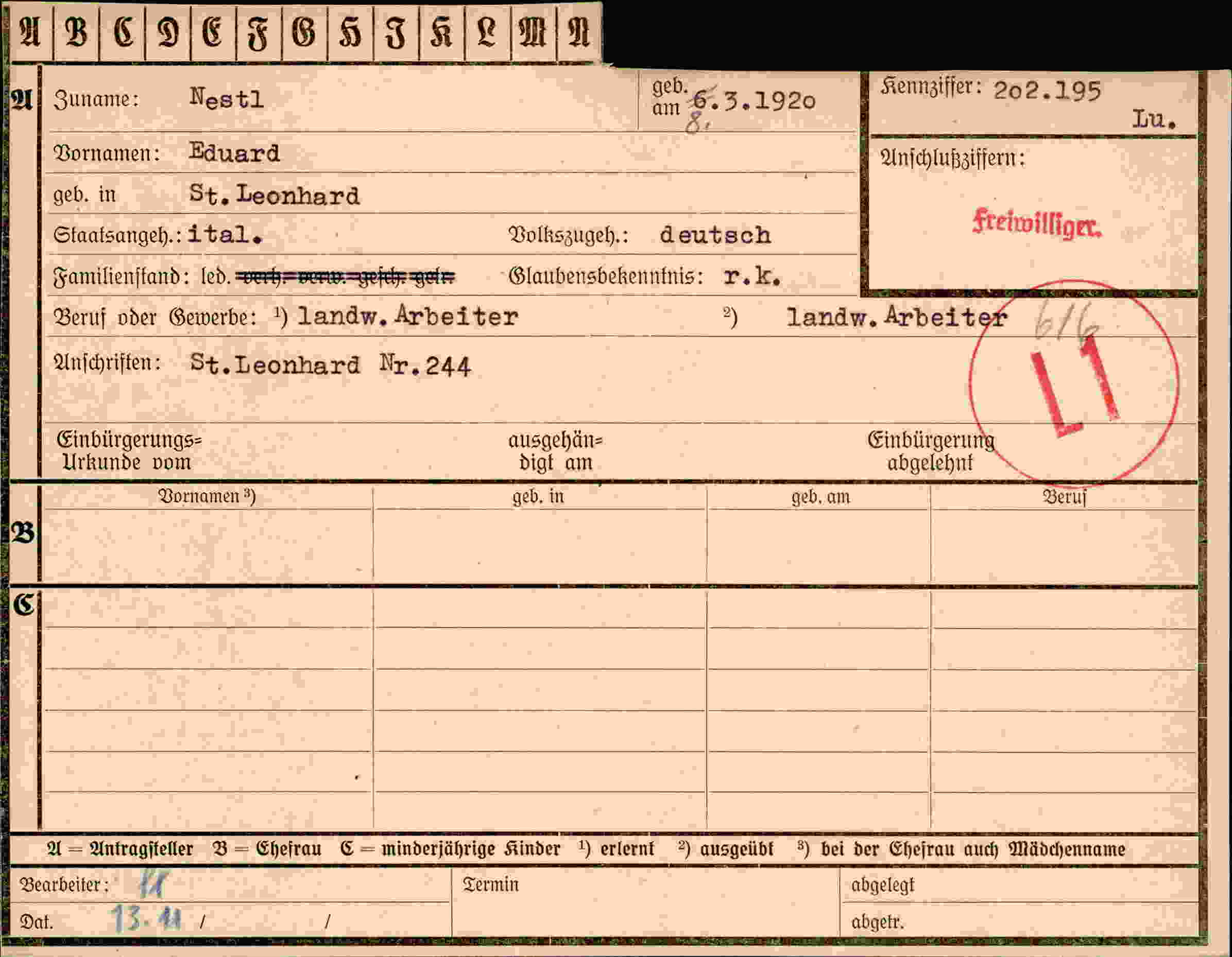Click the struck-through marital status options

[345, 277]
